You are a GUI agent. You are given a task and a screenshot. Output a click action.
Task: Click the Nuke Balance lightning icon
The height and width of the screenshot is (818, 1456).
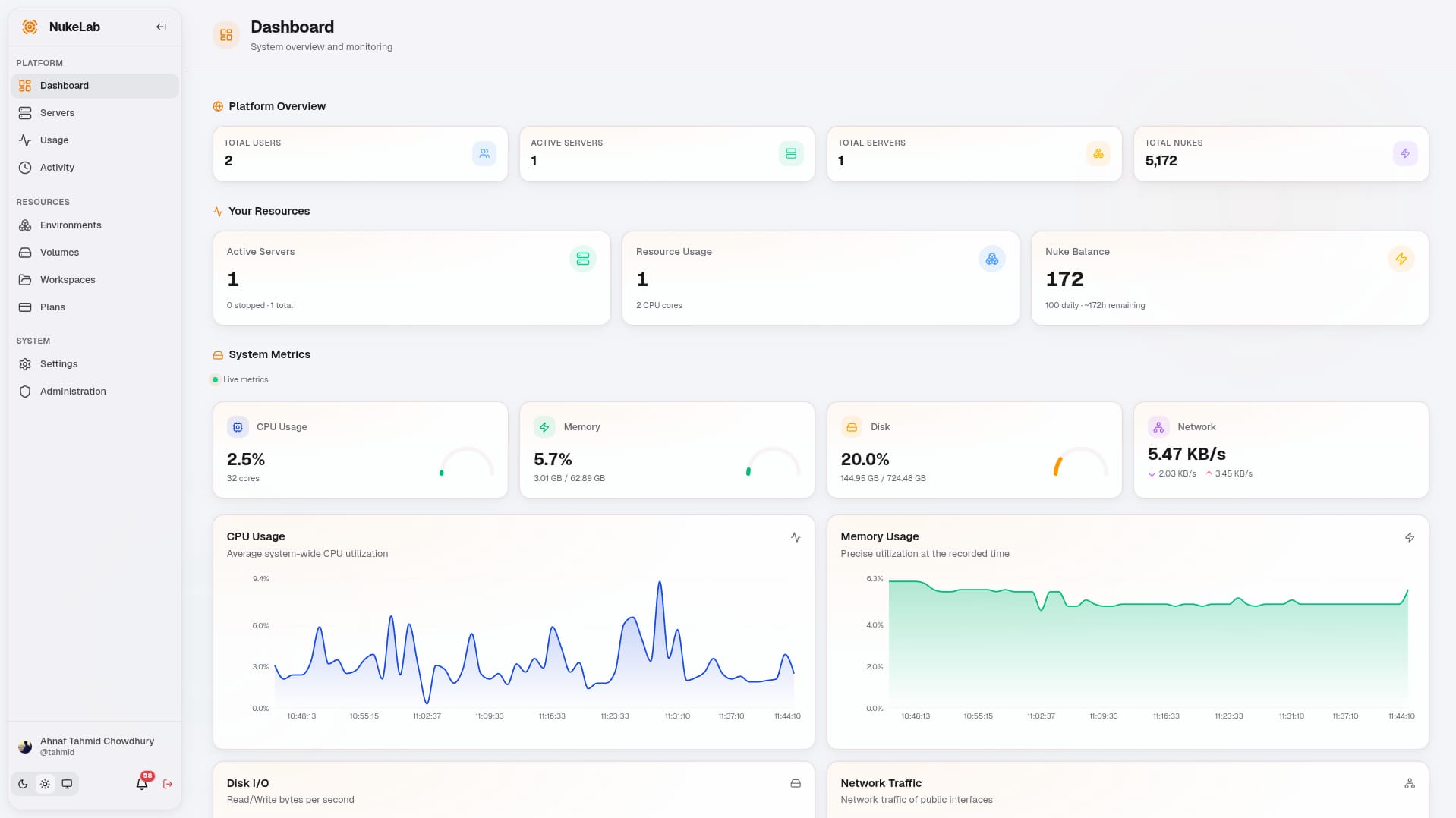click(1401, 259)
